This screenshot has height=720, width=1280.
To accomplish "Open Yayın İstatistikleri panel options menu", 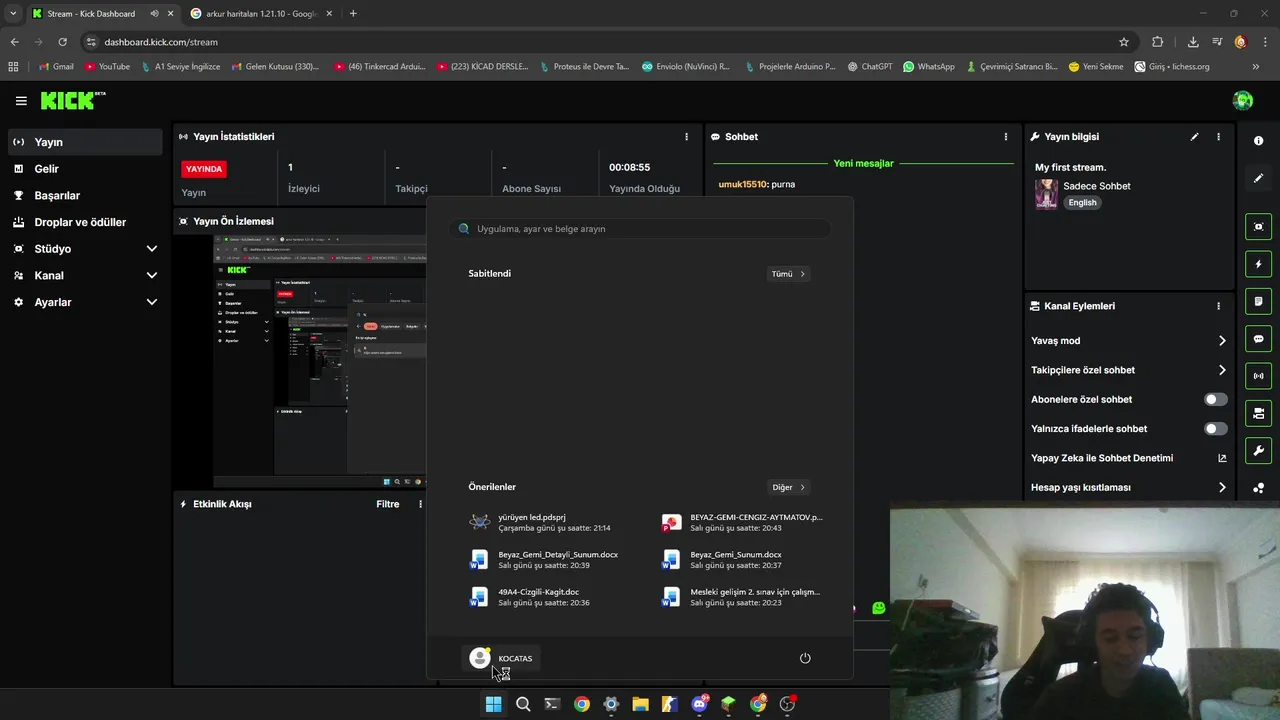I will (686, 137).
